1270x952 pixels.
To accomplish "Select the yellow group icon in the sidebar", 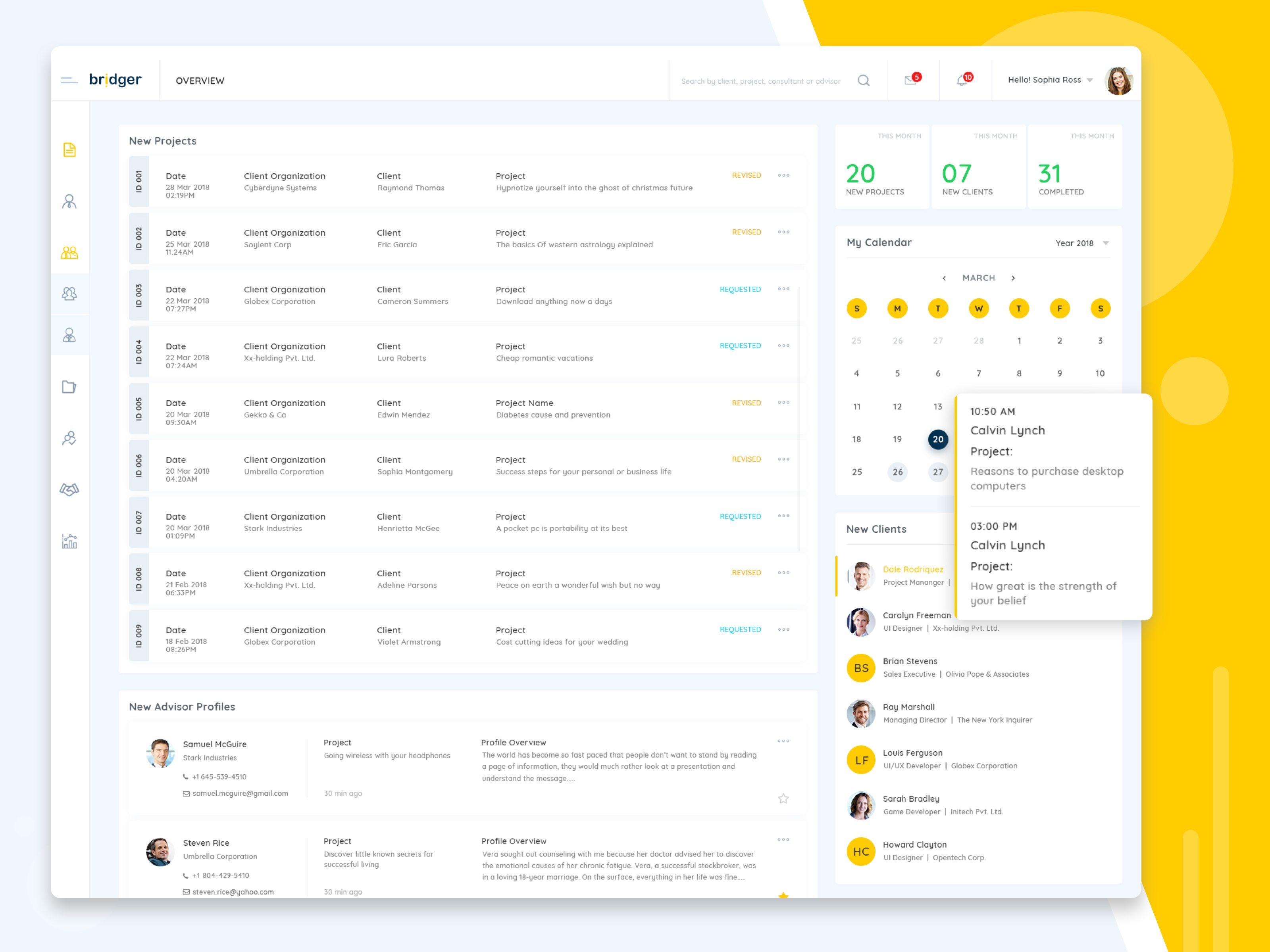I will pos(69,253).
